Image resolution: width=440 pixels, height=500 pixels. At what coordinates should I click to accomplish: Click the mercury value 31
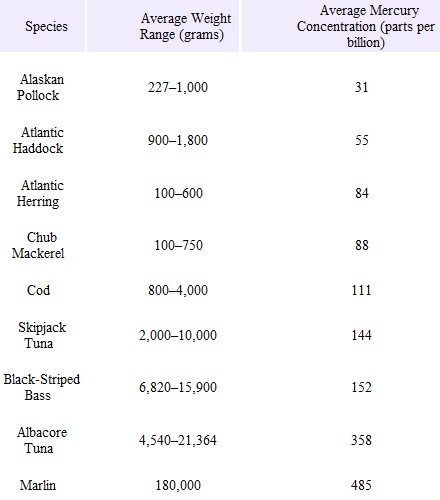pyautogui.click(x=362, y=87)
